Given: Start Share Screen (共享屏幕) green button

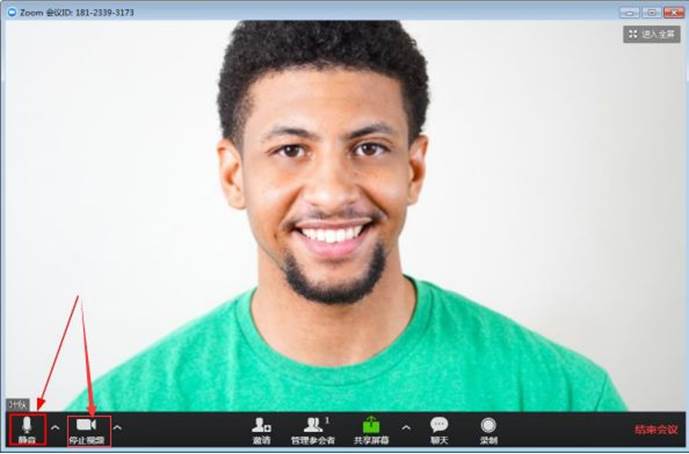Looking at the screenshot, I should click(x=371, y=430).
